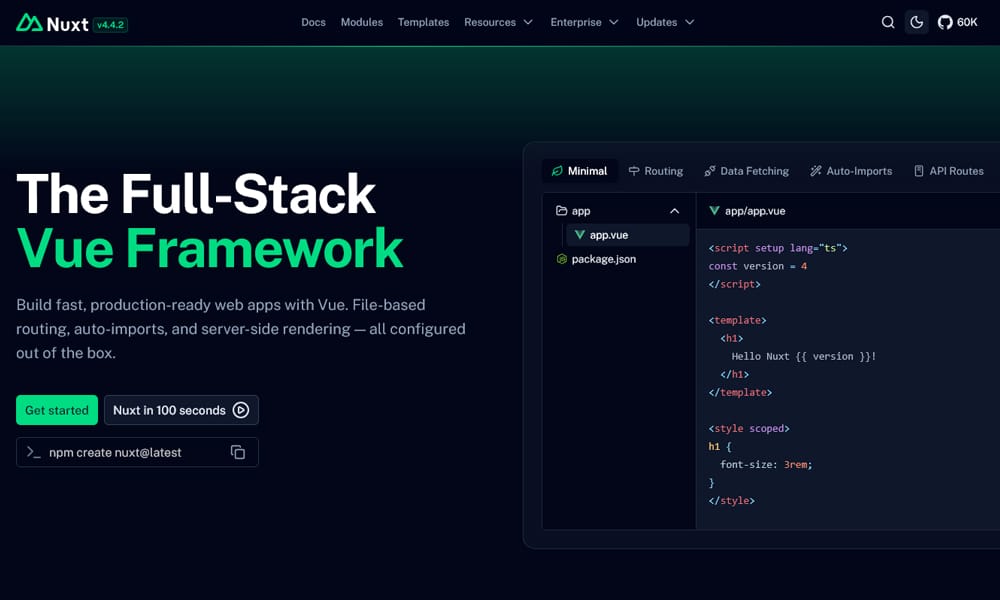The width and height of the screenshot is (1000, 600).
Task: Select app.vue in the file tree
Action: coord(628,235)
